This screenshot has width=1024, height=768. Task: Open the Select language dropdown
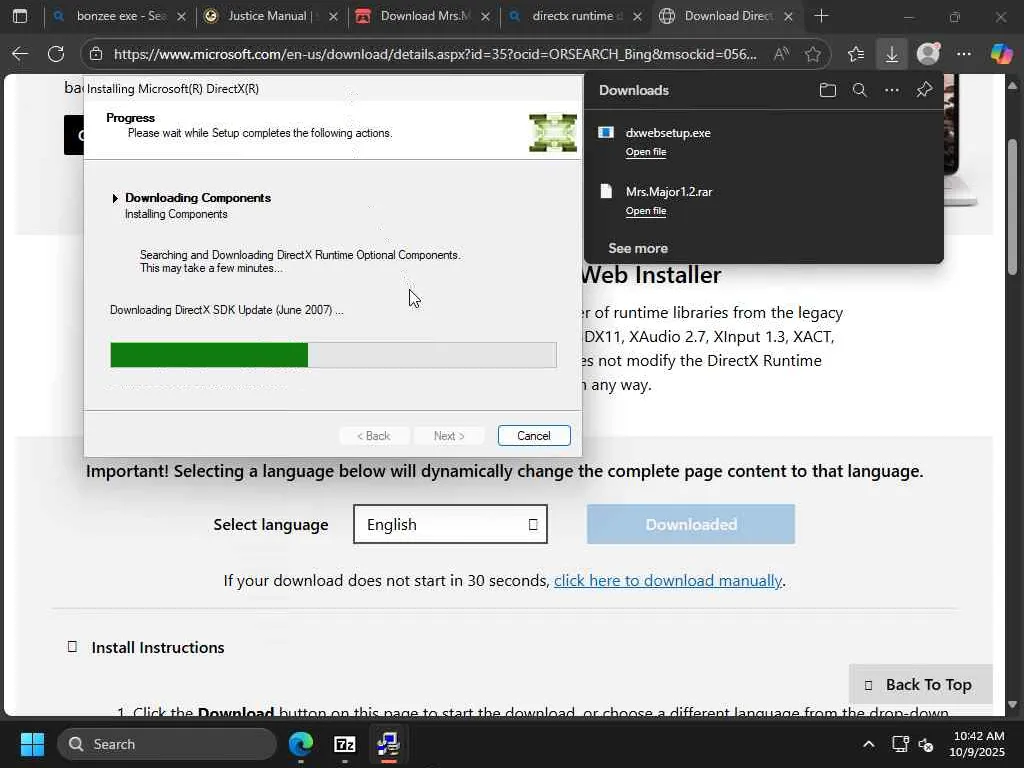pyautogui.click(x=450, y=524)
